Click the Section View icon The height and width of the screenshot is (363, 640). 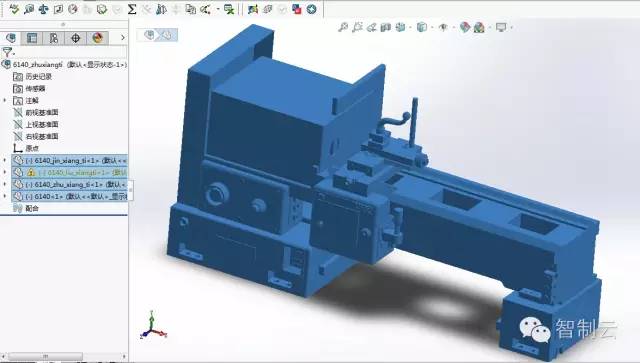385,27
